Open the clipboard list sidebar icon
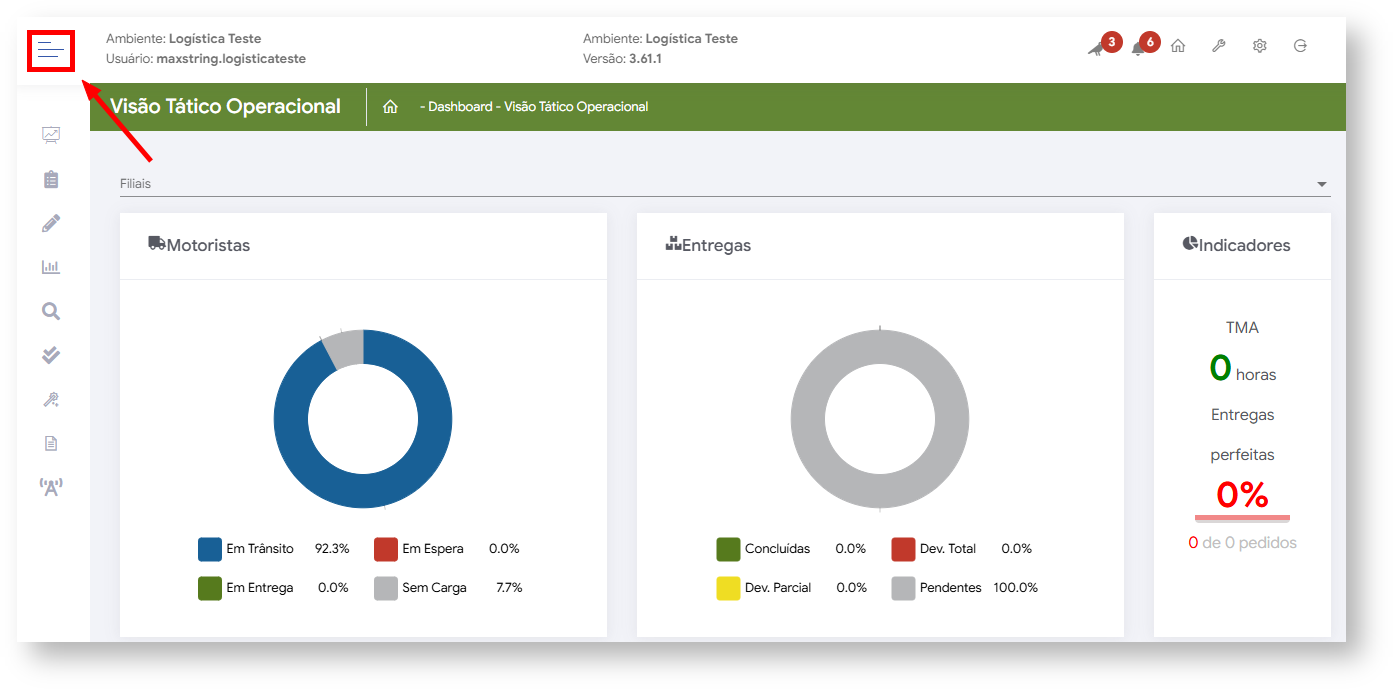 click(51, 179)
